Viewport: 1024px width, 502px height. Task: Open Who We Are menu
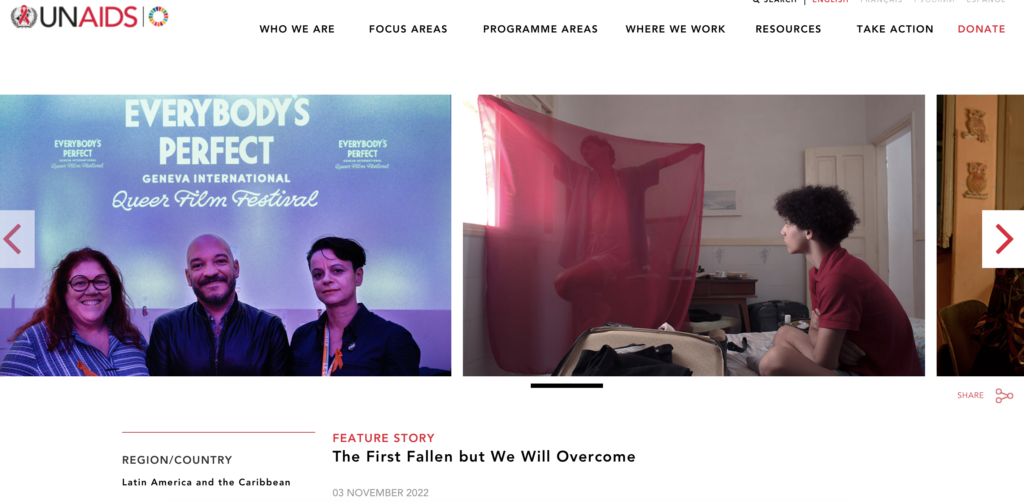tap(296, 29)
